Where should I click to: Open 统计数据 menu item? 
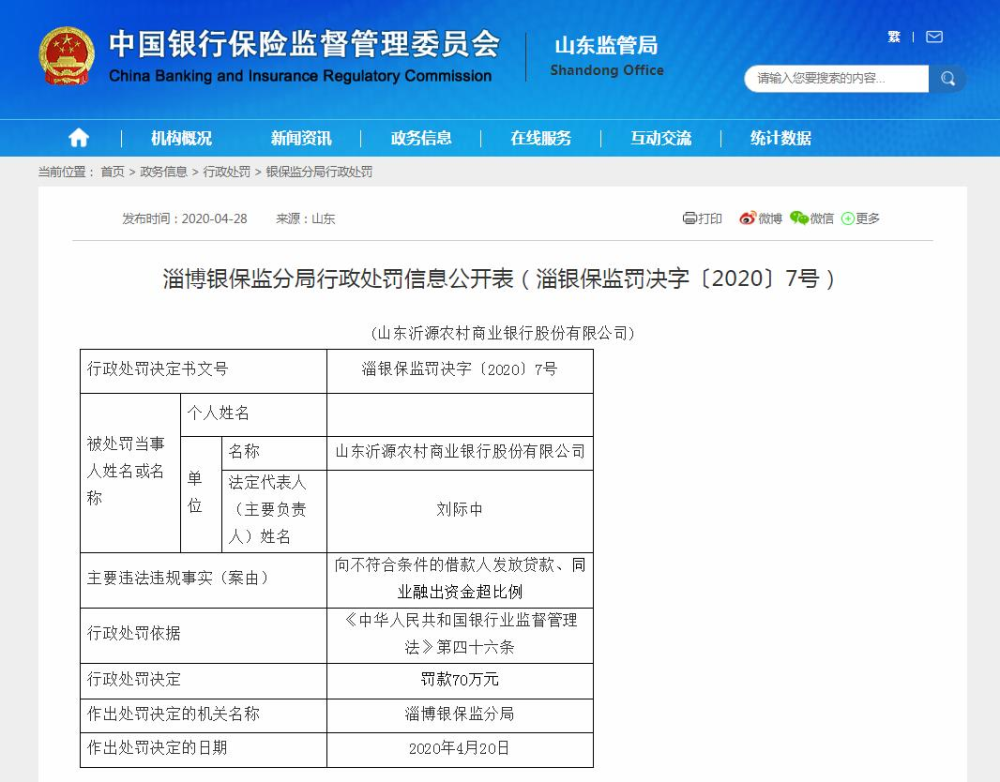pyautogui.click(x=781, y=138)
